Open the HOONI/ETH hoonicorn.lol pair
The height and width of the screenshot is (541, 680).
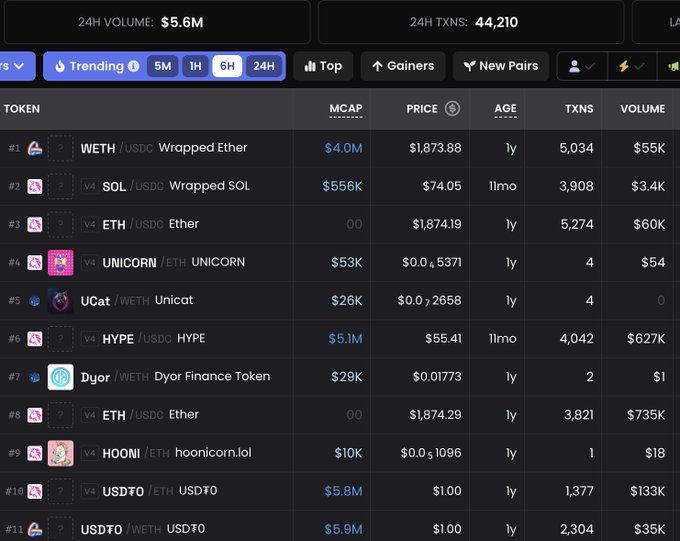click(338, 453)
